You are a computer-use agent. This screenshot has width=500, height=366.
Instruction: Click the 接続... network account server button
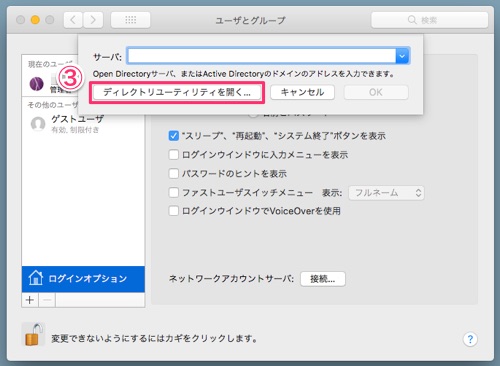(x=323, y=279)
